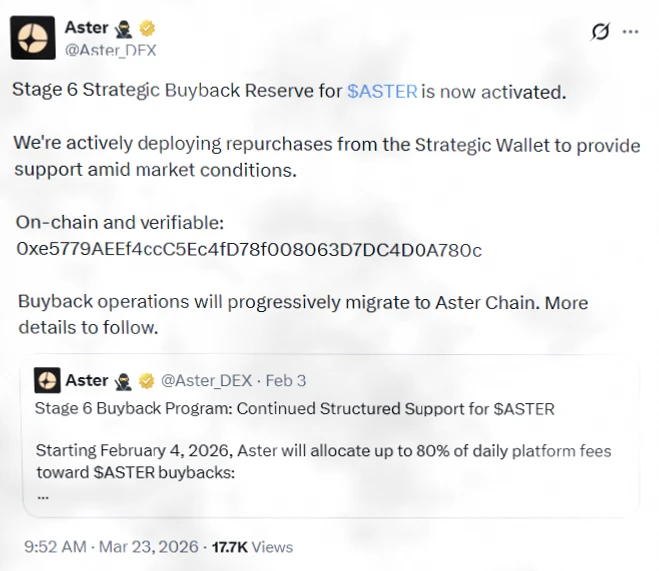Click the ninja emoji in the quoted post header
This screenshot has width=659, height=571.
[124, 381]
